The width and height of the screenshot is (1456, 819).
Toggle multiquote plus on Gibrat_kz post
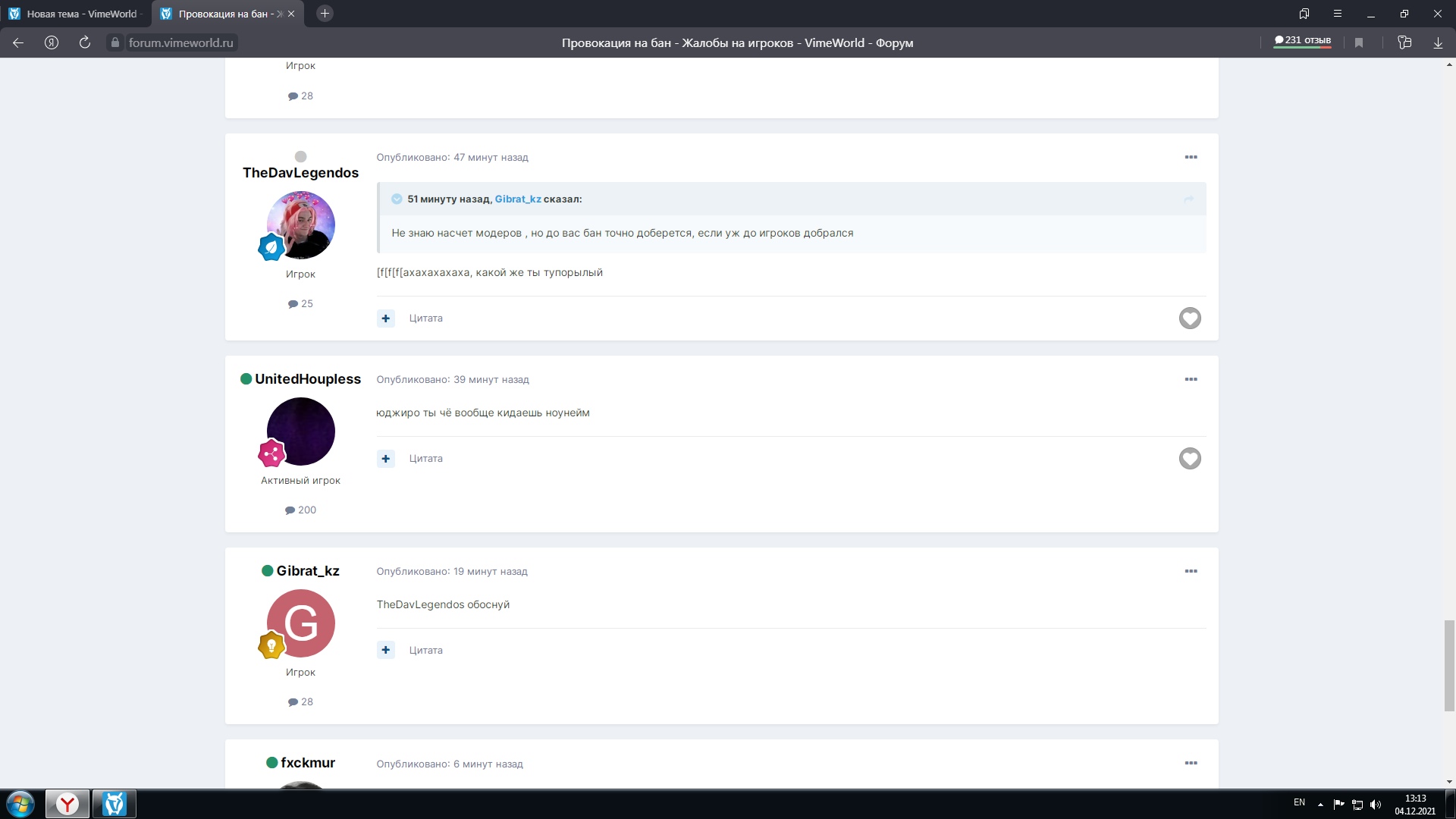point(386,650)
